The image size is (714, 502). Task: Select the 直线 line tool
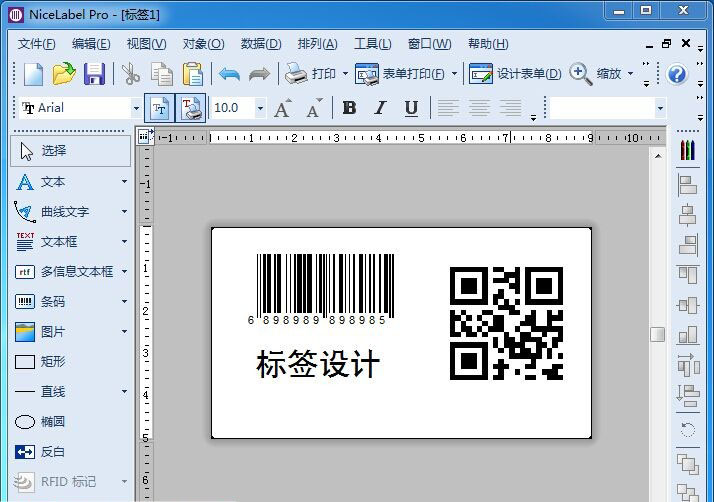(71, 391)
